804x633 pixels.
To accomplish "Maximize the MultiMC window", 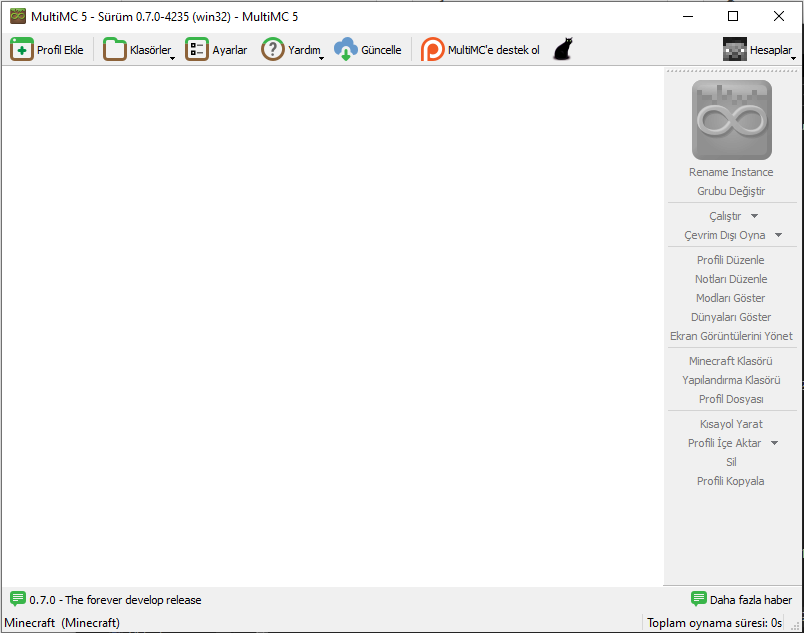I will click(733, 16).
